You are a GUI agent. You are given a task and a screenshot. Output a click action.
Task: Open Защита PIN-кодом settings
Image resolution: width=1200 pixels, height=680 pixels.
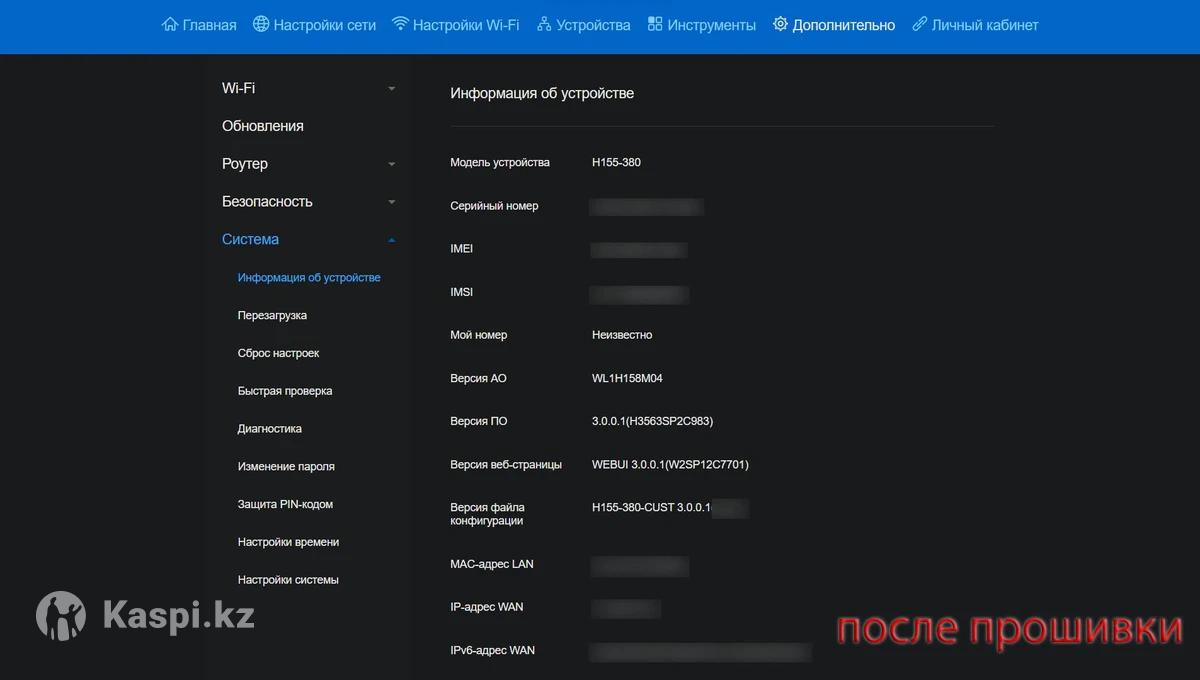[285, 505]
